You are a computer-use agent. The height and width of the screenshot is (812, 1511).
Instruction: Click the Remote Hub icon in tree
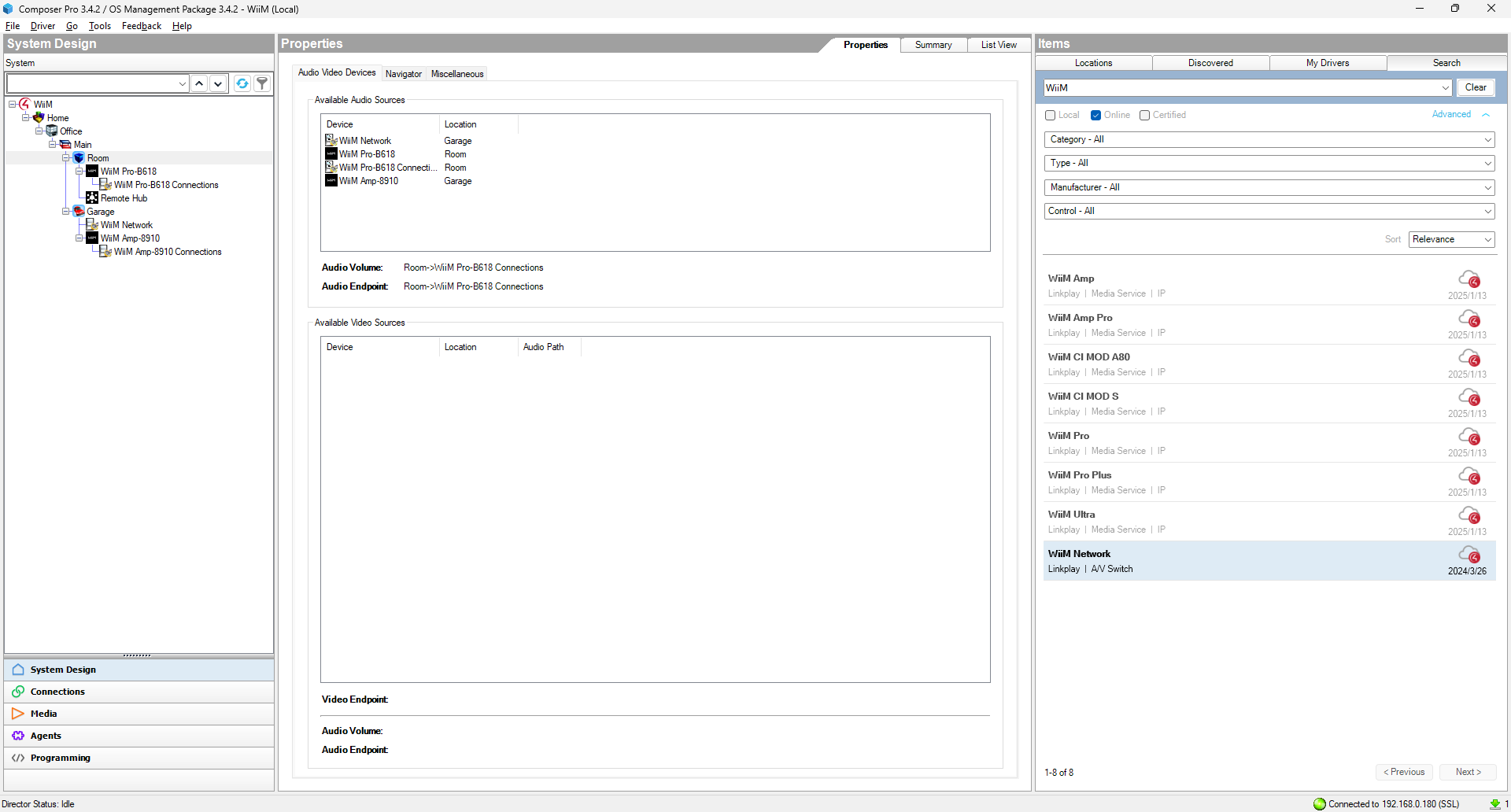[92, 197]
